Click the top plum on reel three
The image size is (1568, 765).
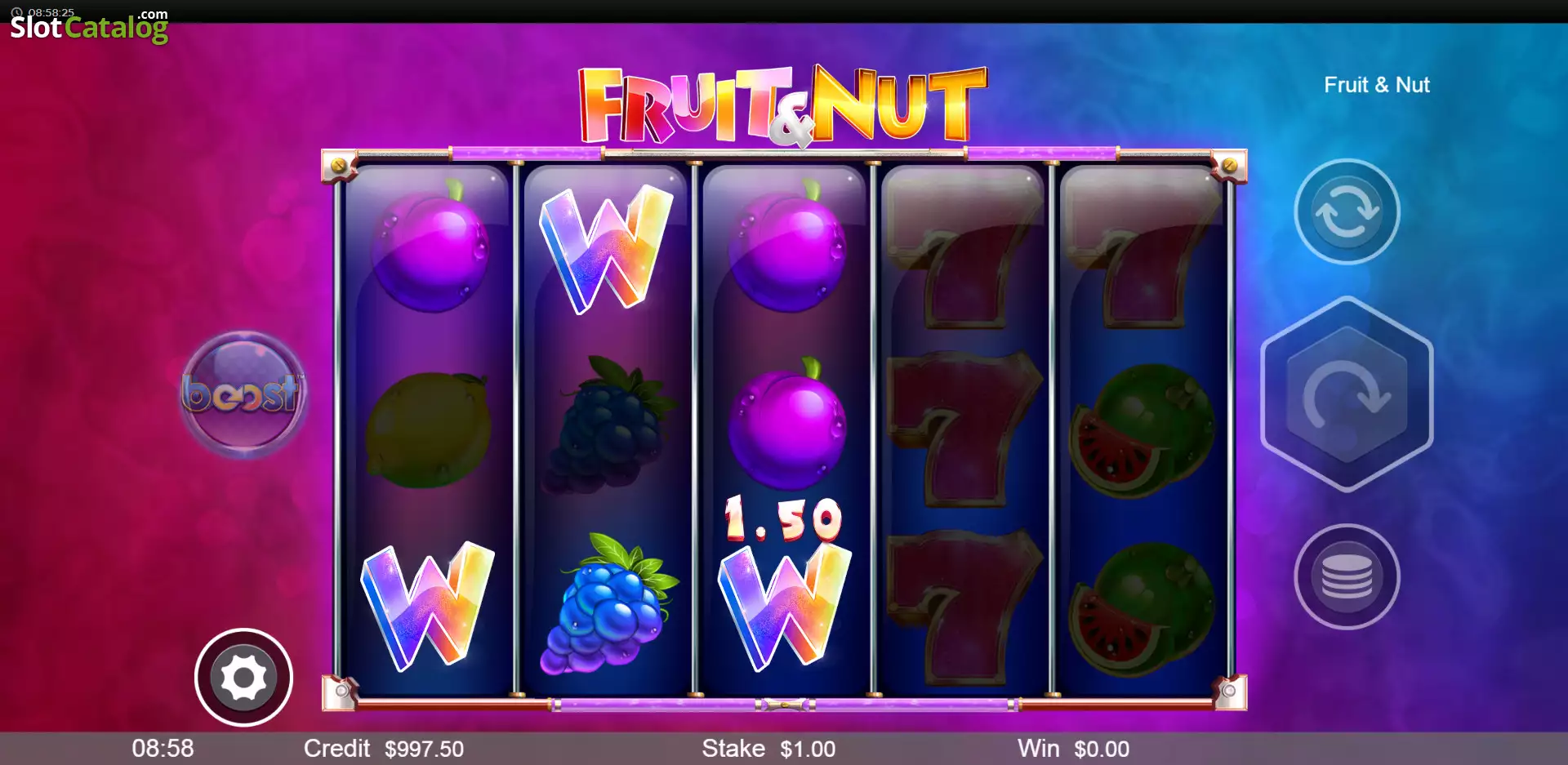(787, 248)
